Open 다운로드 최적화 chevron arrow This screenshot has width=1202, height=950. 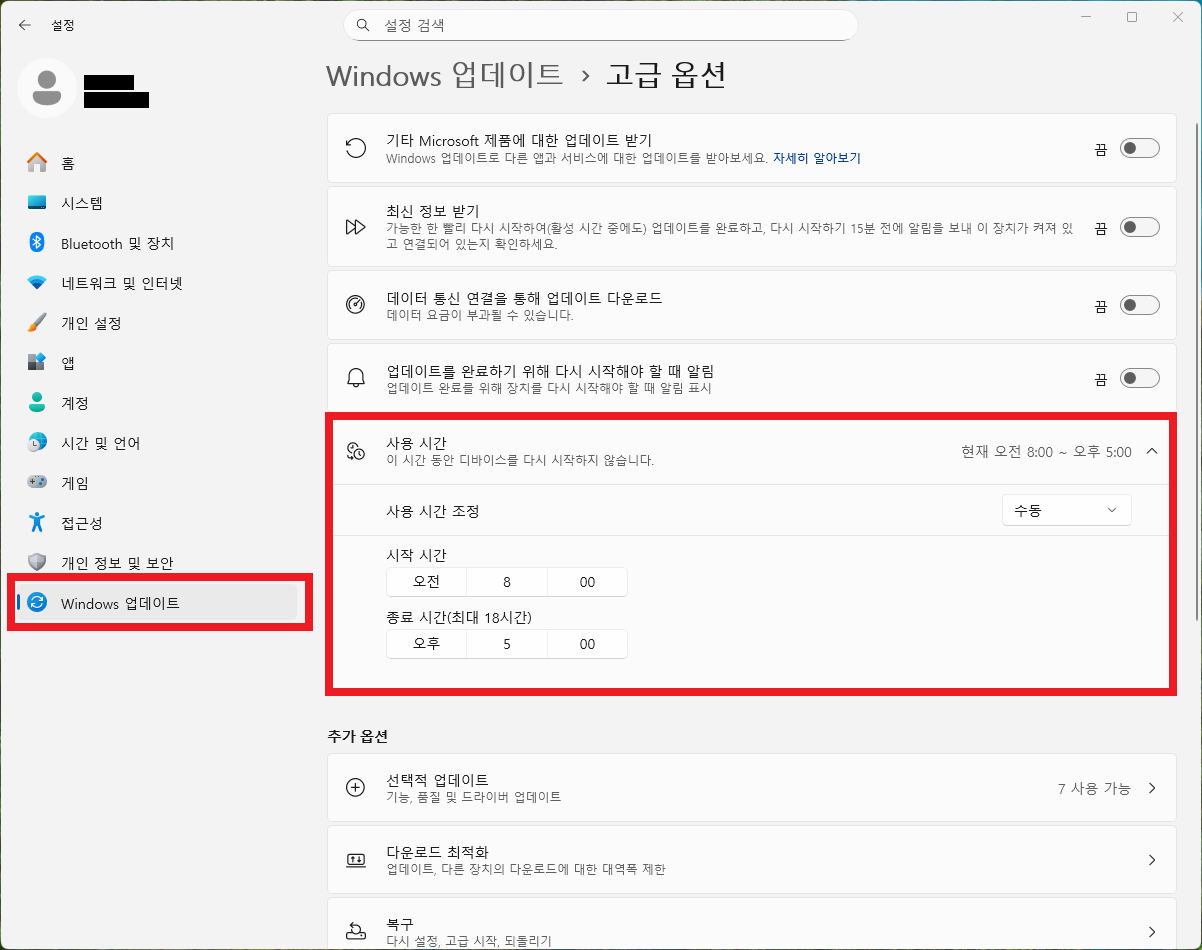pyautogui.click(x=1152, y=860)
